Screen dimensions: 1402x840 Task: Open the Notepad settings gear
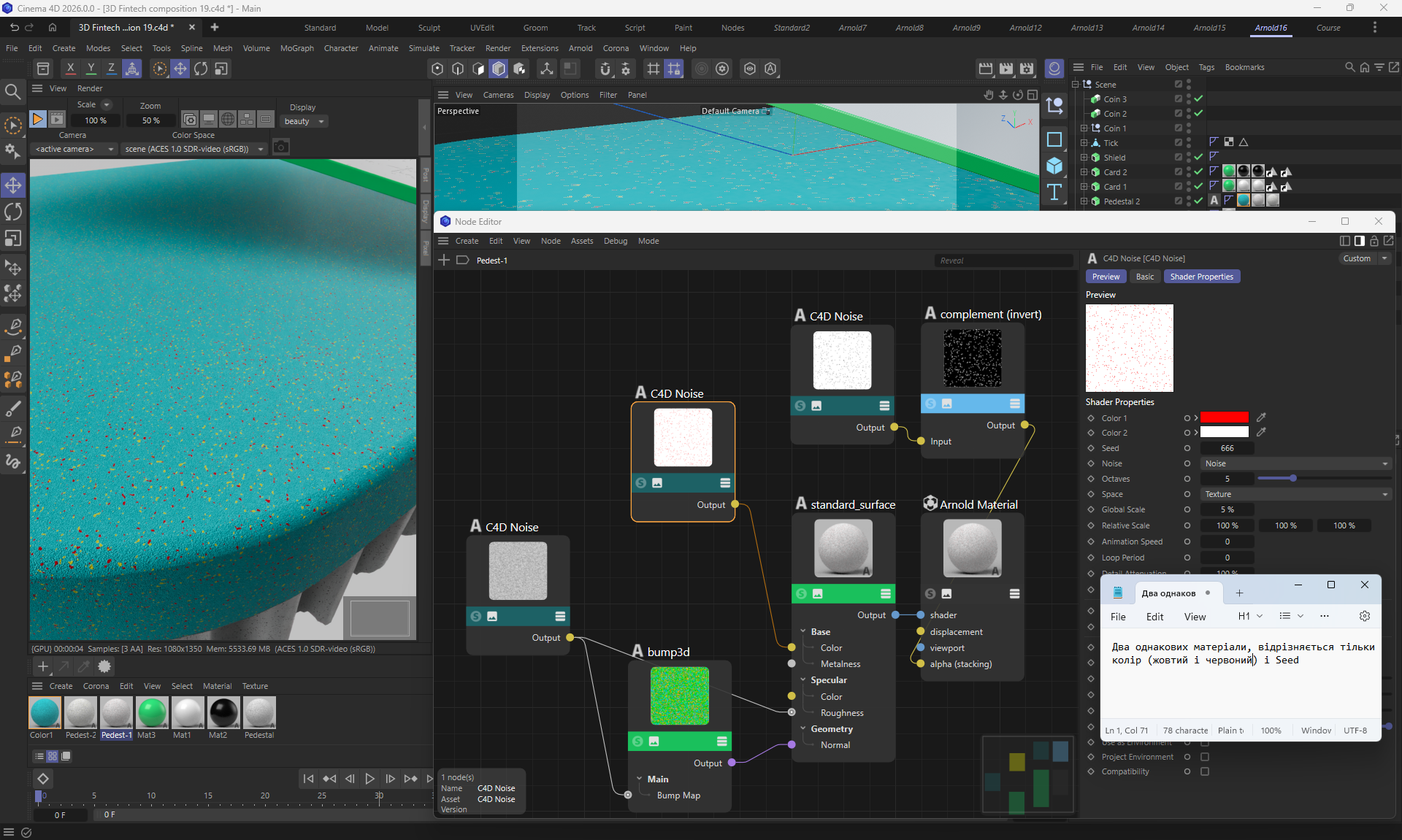1364,616
